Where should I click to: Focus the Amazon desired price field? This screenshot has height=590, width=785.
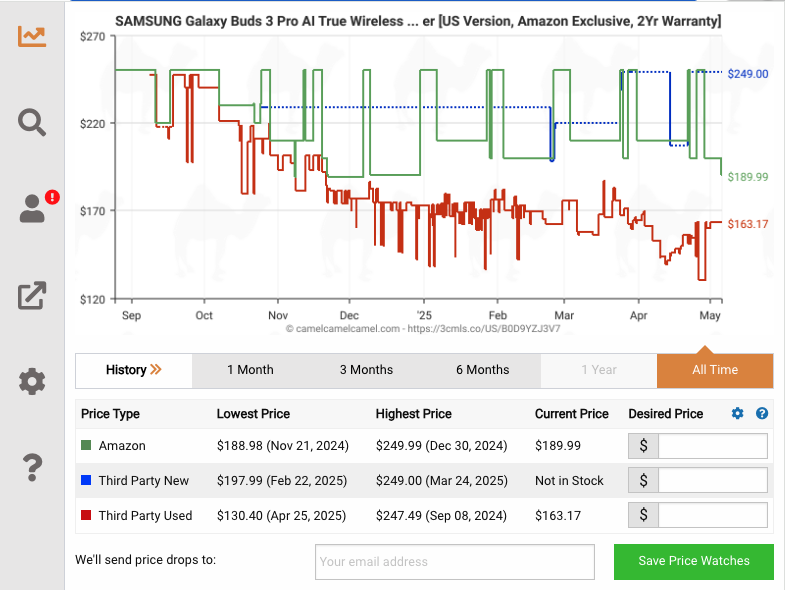point(712,446)
